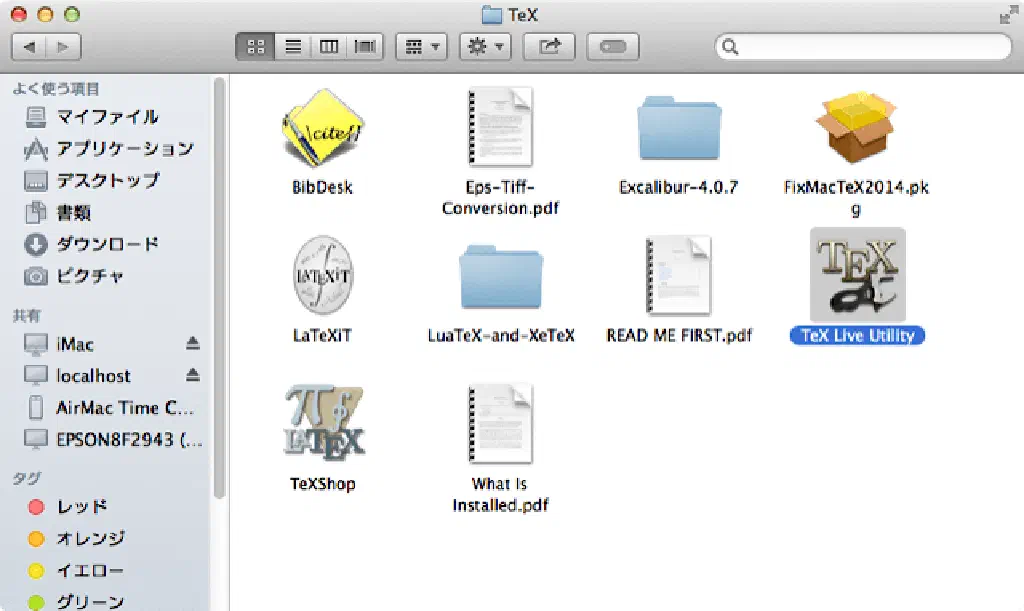Select the READ ME FIRST.pdf file

tap(678, 274)
